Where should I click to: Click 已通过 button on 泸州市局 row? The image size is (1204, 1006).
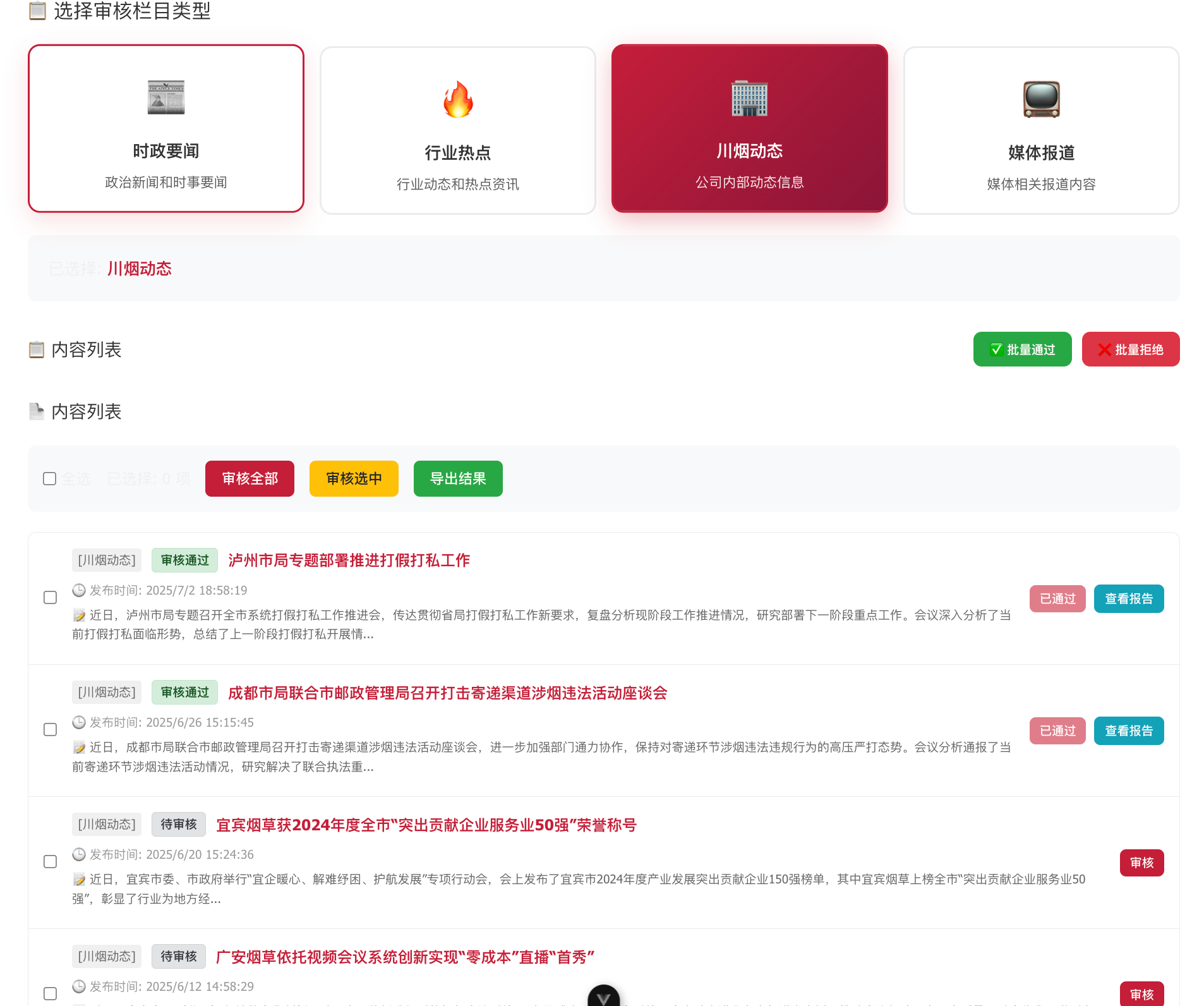[1057, 598]
